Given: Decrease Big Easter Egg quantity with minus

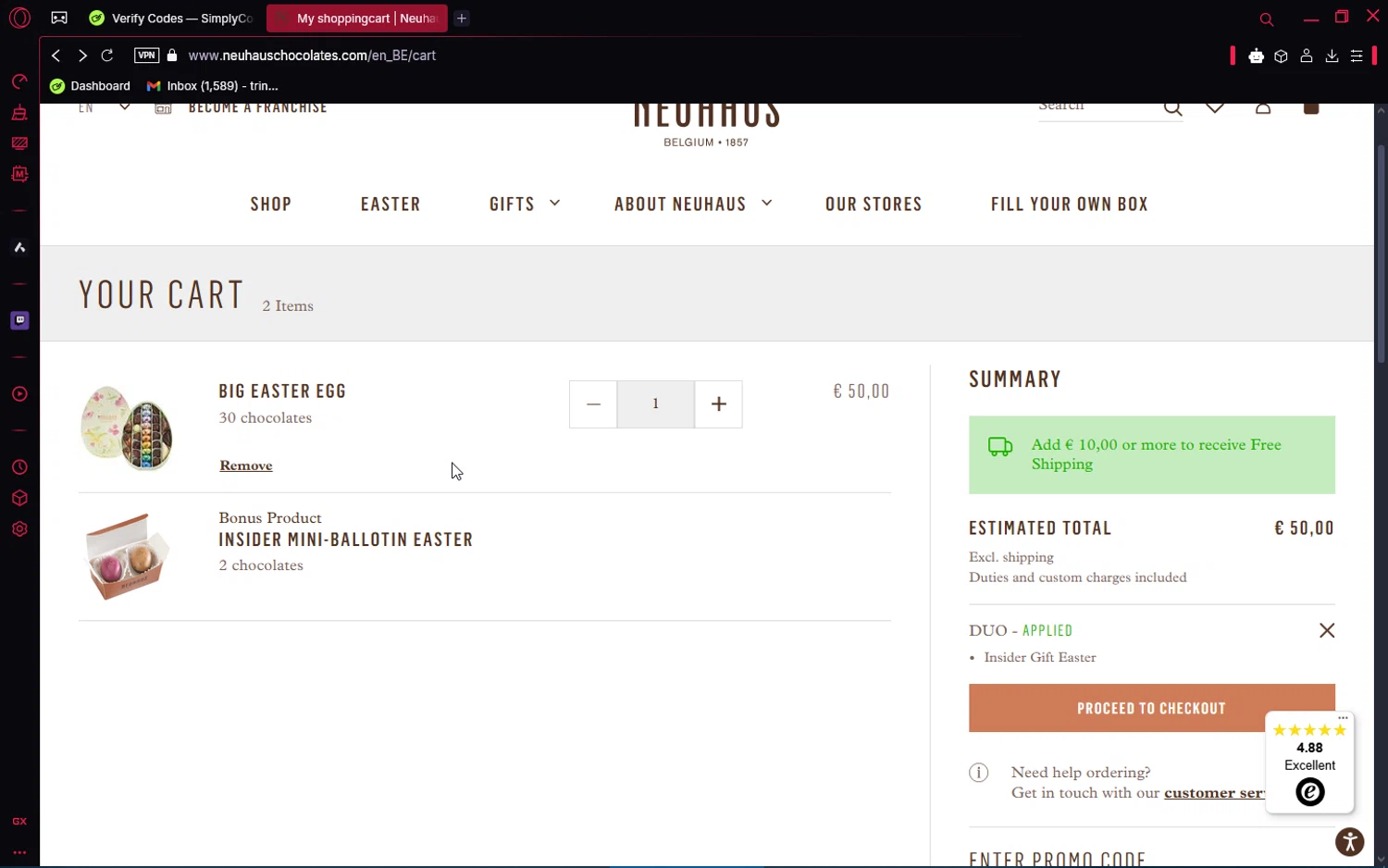Looking at the screenshot, I should coord(593,404).
